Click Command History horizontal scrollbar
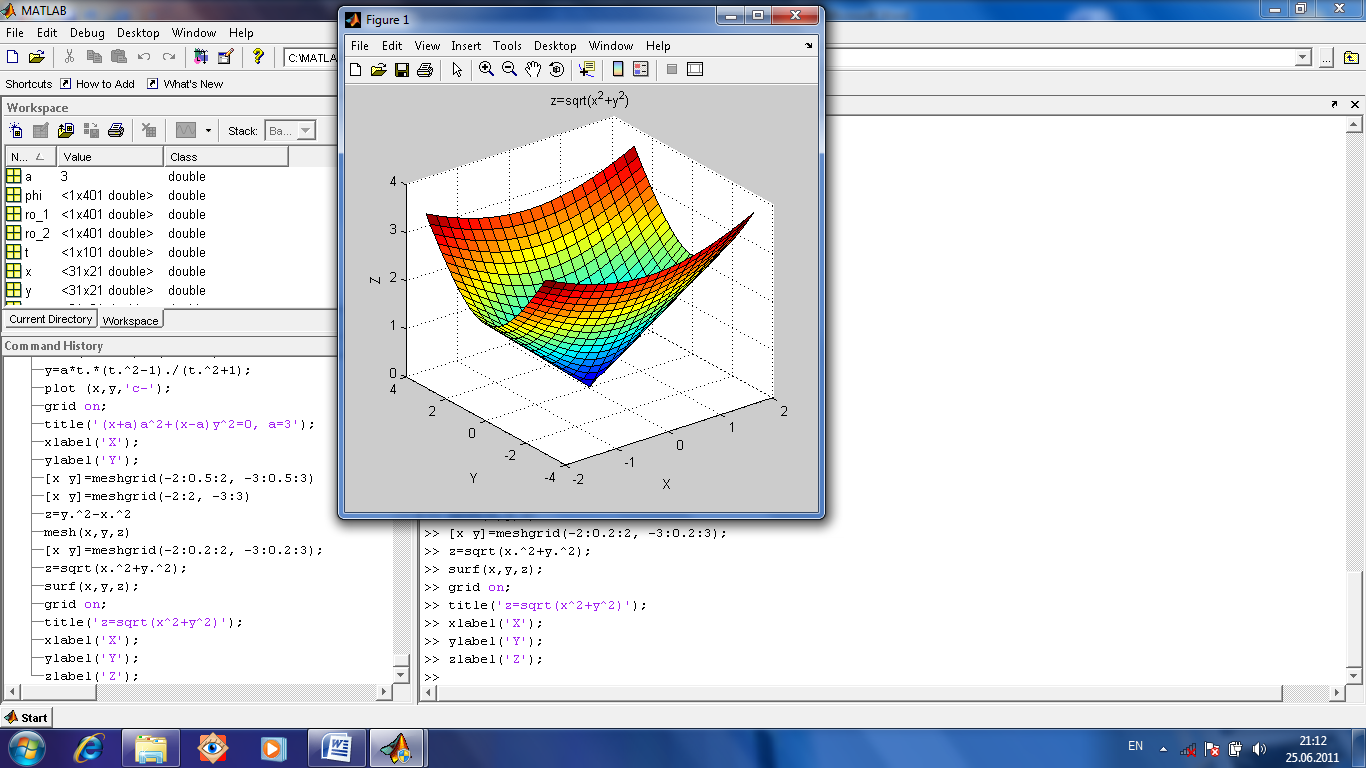 [x=198, y=692]
